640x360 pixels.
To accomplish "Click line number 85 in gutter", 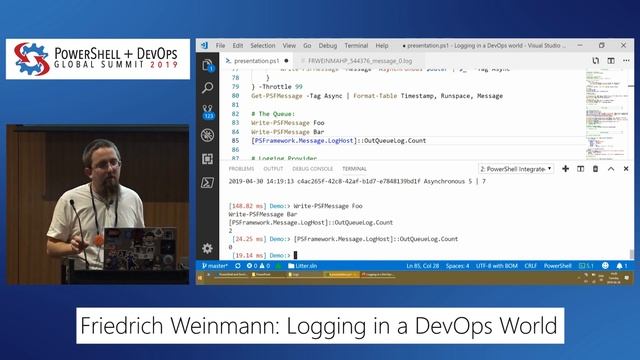I will pyautogui.click(x=235, y=140).
